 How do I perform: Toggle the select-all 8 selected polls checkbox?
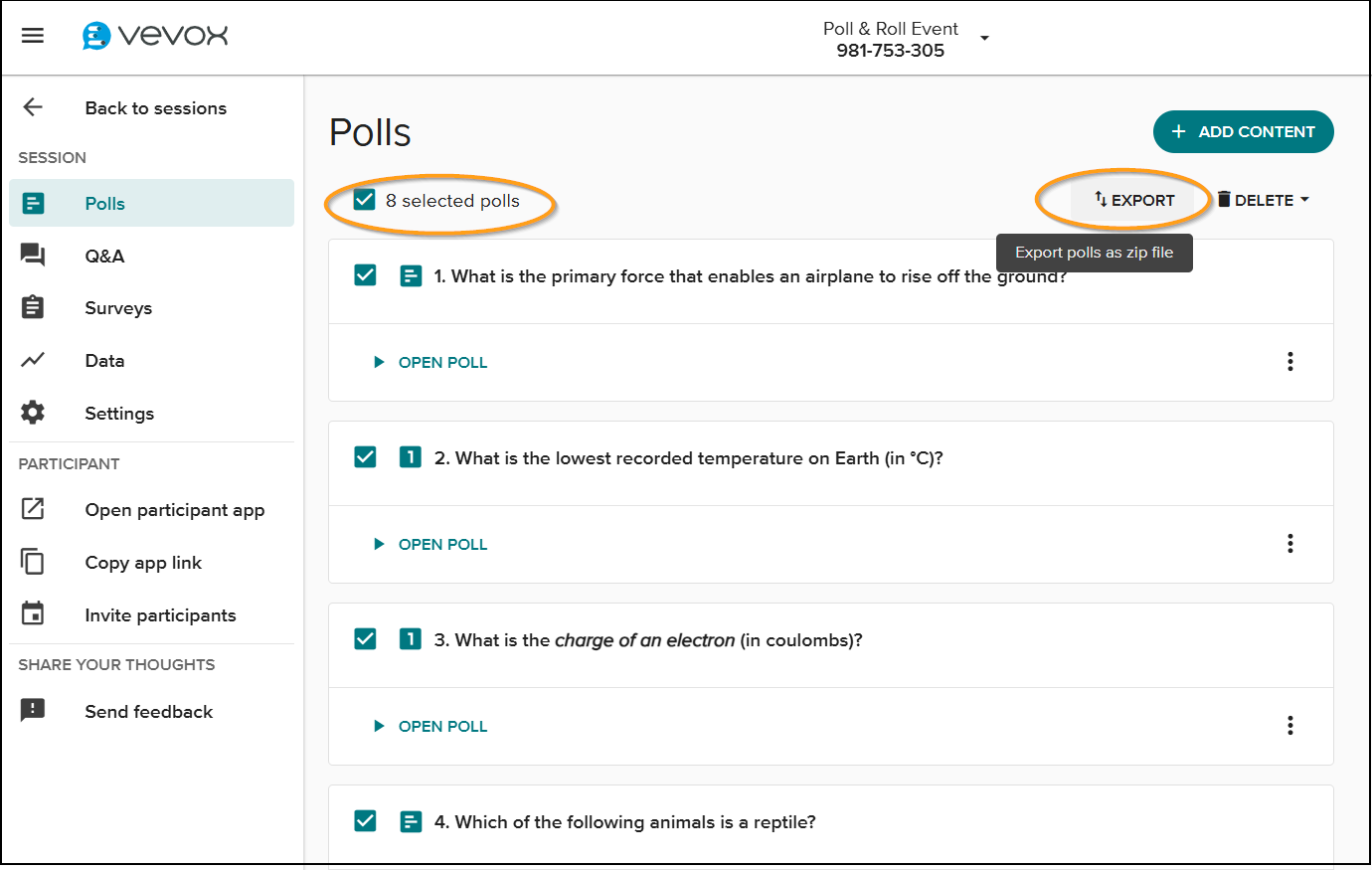point(365,200)
